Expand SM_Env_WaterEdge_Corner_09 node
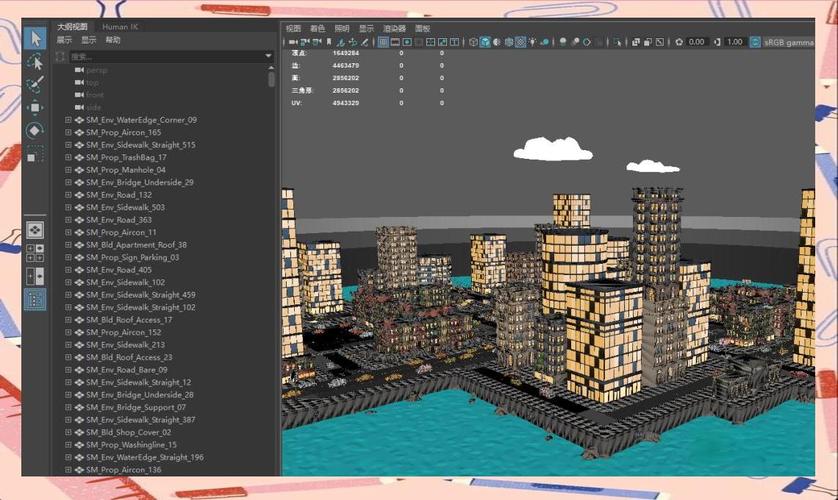Image resolution: width=838 pixels, height=500 pixels. tap(68, 120)
